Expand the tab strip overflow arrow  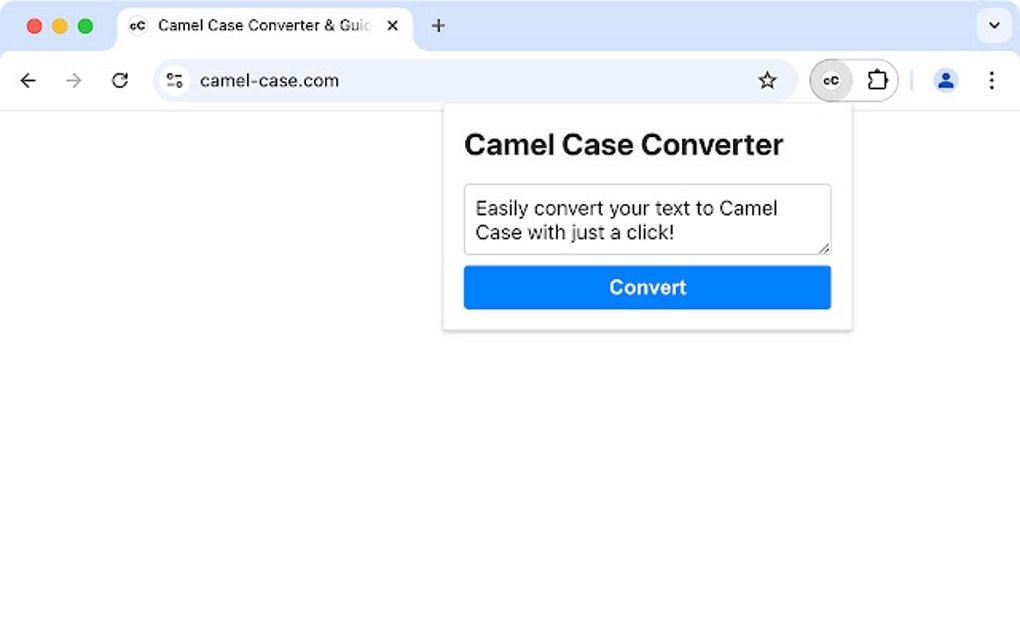point(995,26)
